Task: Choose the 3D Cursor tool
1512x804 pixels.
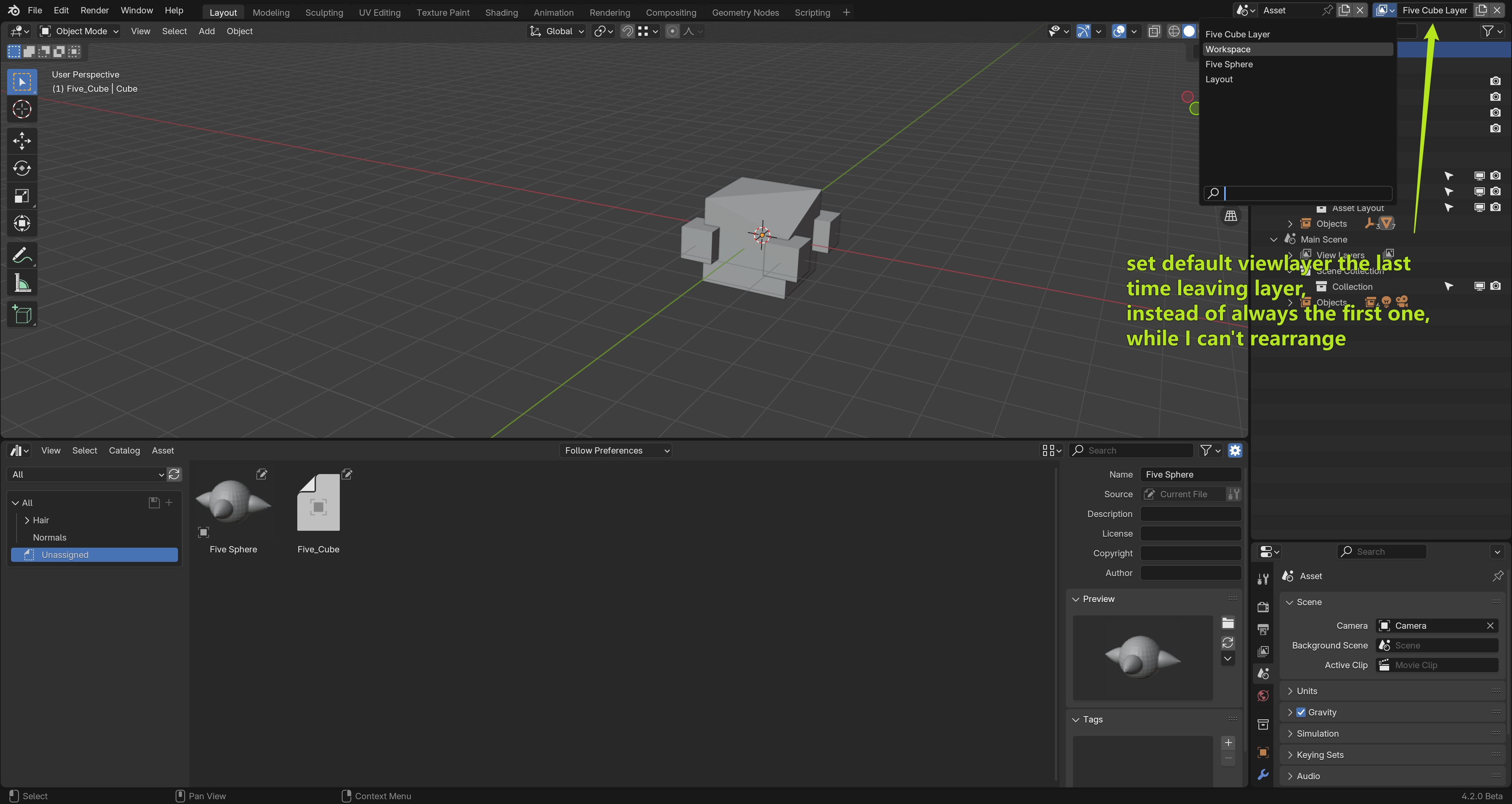Action: point(22,109)
